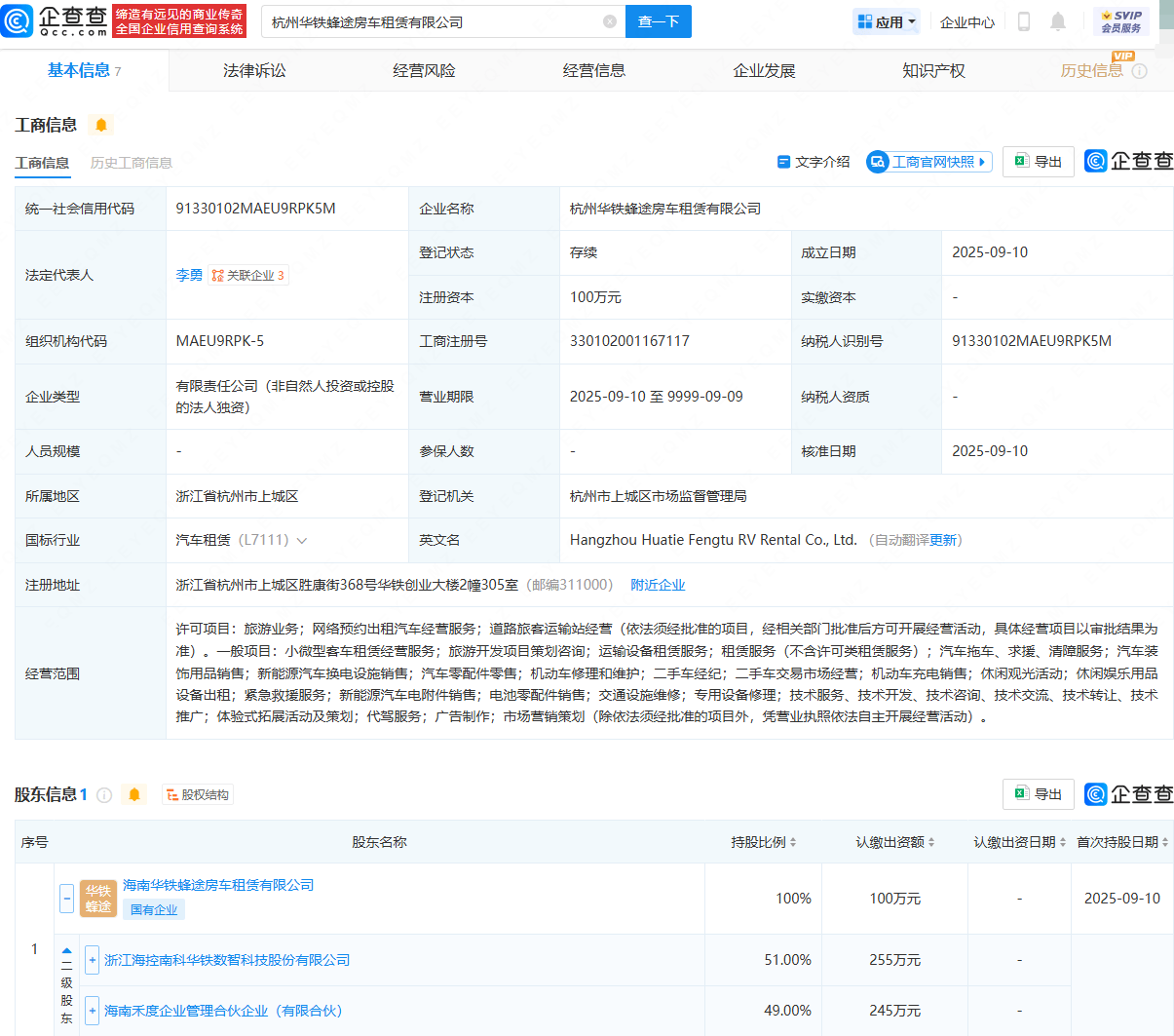Select 组织机构代码 value MAEU9RPK-5
Viewport: 1174px width, 1036px height.
(x=219, y=341)
